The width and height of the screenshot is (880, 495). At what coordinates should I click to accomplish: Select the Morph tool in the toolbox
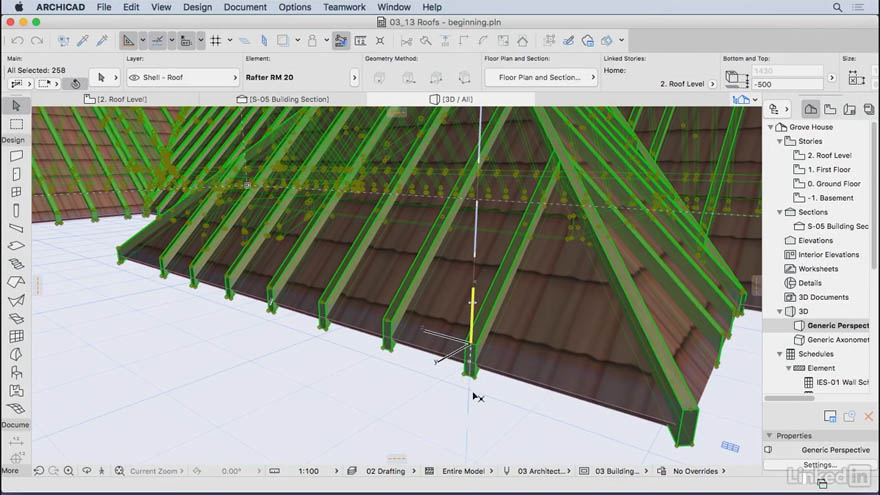[16, 354]
